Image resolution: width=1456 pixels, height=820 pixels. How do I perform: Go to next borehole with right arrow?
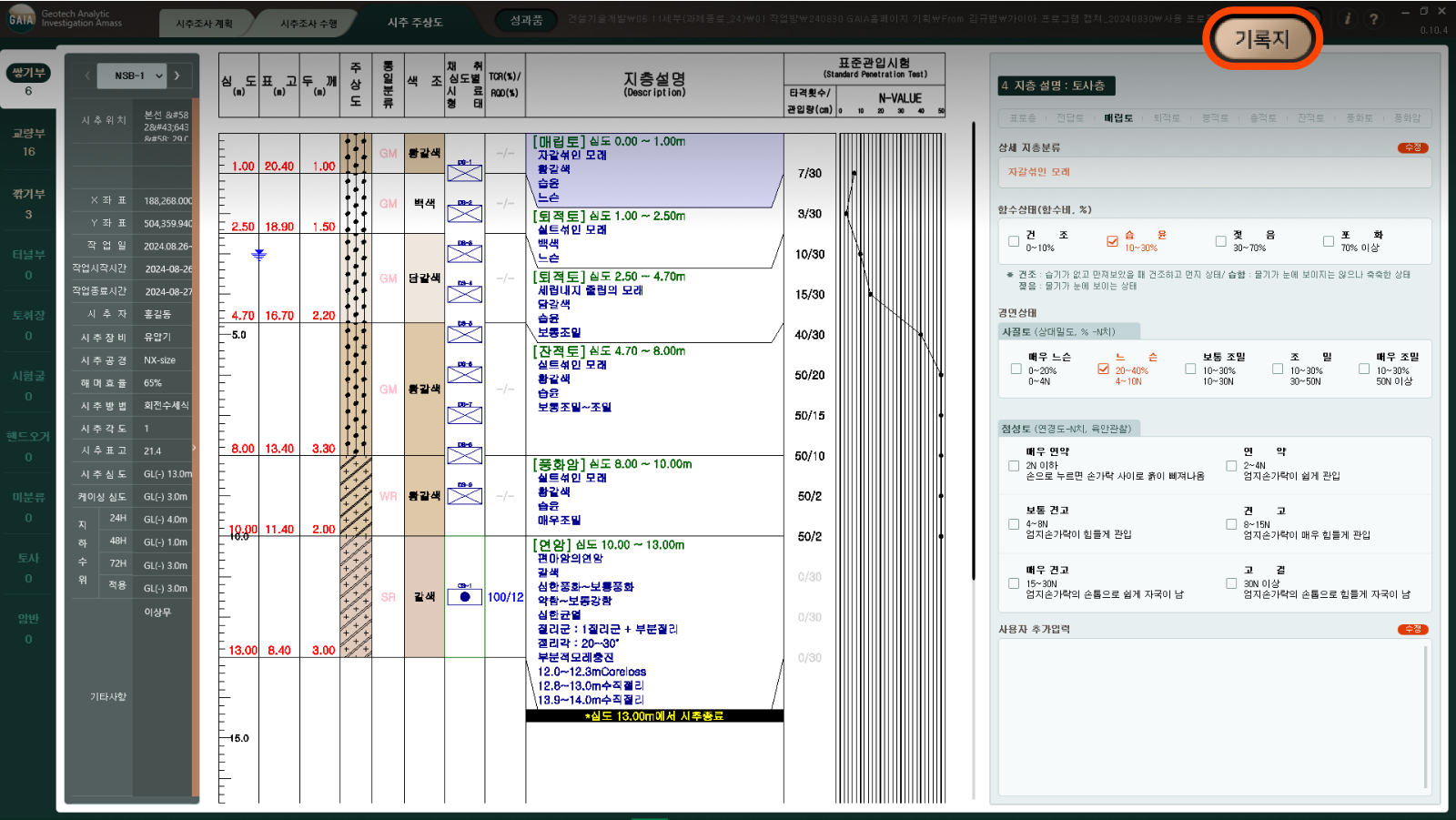tap(177, 76)
